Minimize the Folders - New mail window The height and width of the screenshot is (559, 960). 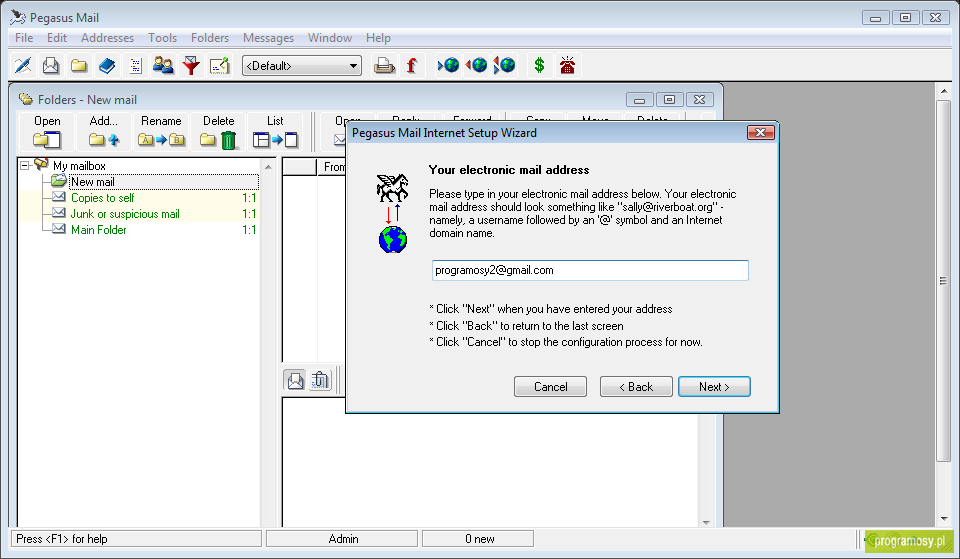pyautogui.click(x=639, y=99)
